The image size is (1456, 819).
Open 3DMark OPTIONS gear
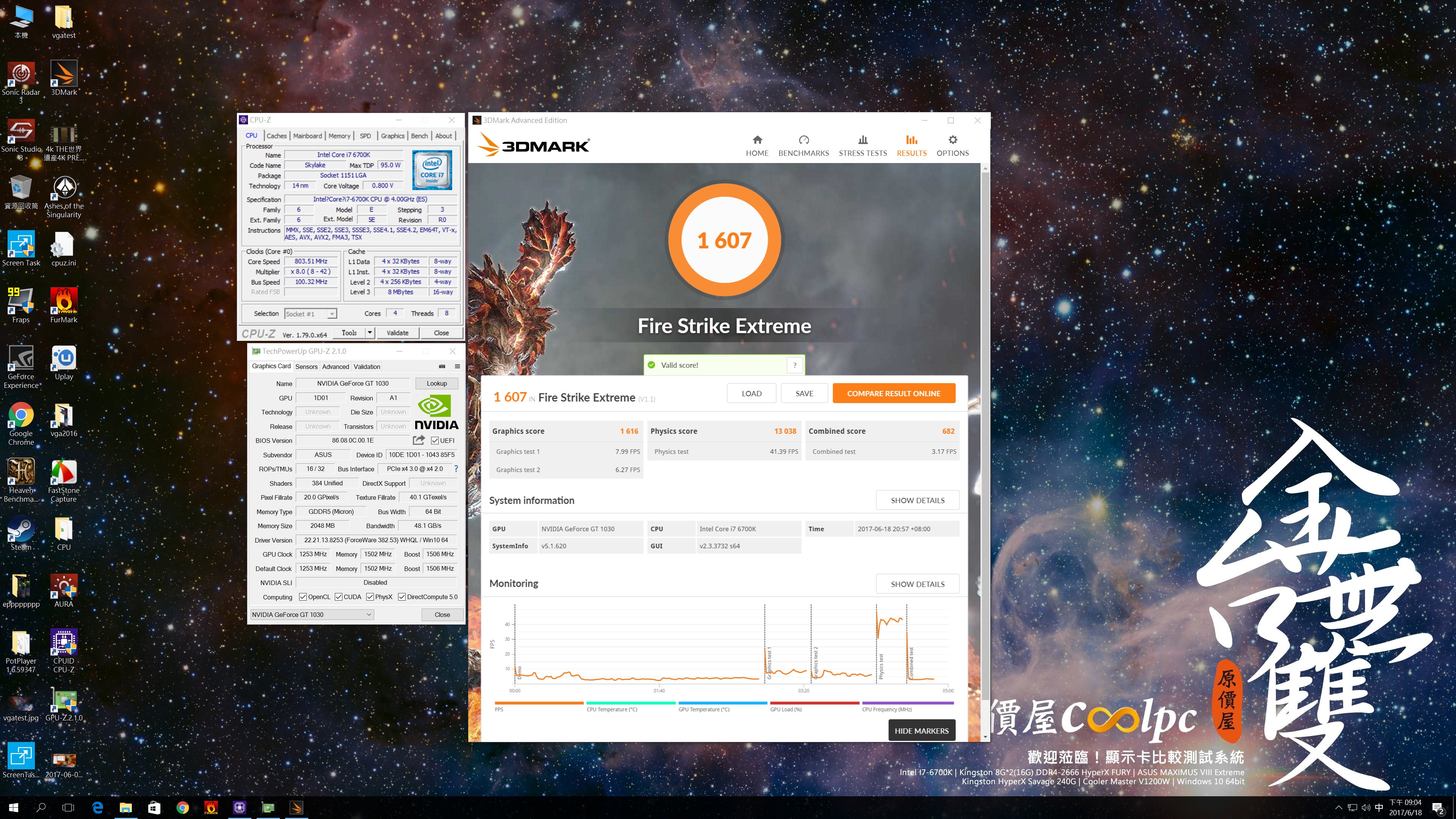952,146
